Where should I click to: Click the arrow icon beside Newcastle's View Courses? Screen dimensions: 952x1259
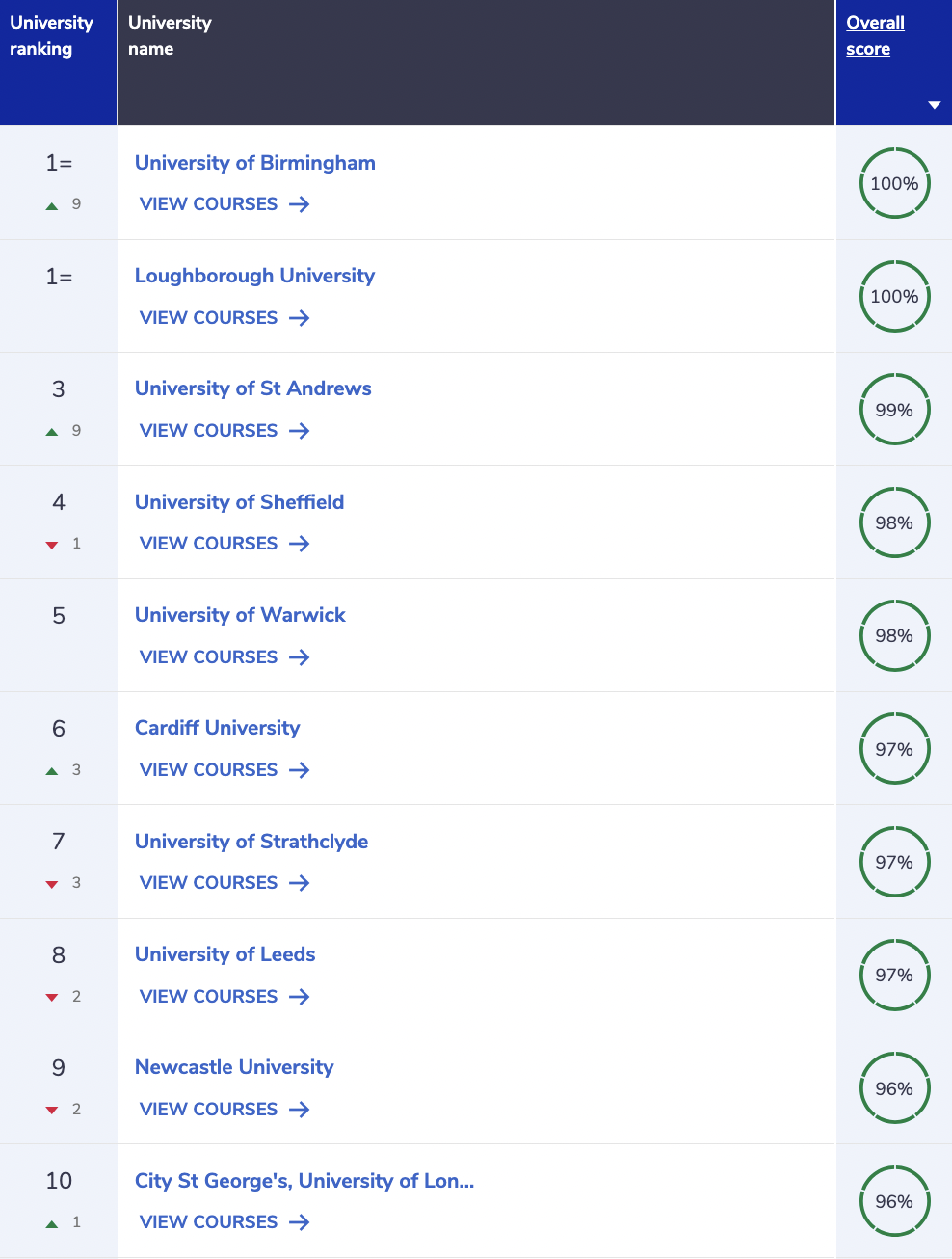point(300,1110)
